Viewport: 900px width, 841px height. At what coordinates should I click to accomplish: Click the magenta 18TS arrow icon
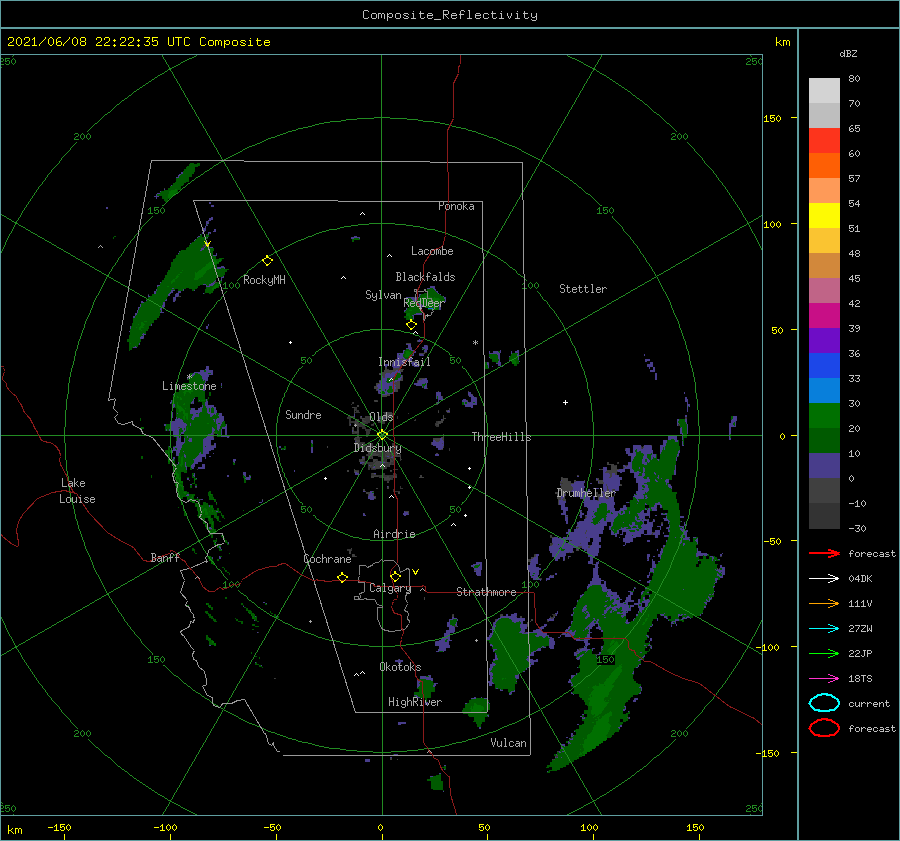tap(824, 679)
